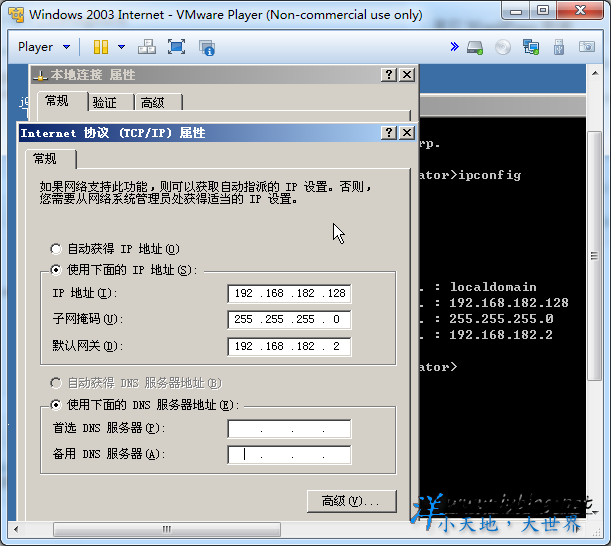This screenshot has width=611, height=546.
Task: Click the left arrow of horizontal scrollbar
Action: (x=16, y=529)
